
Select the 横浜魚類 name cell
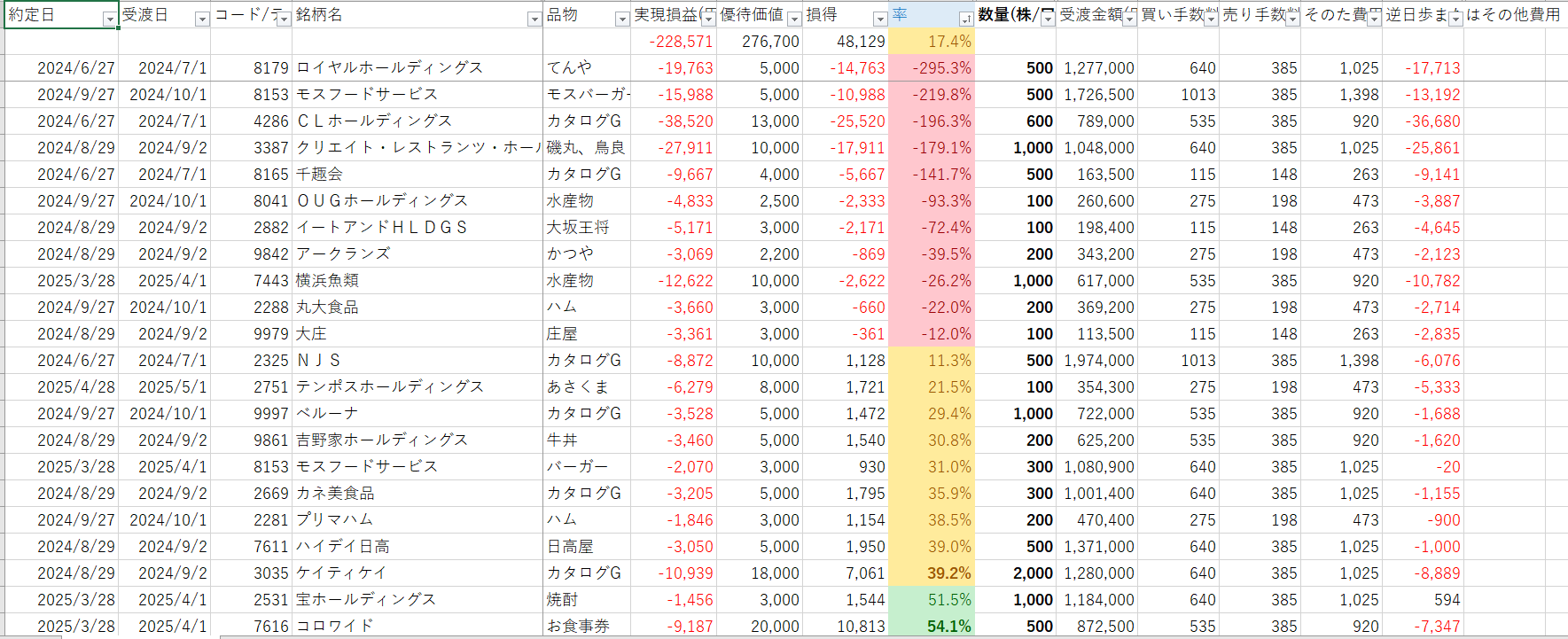point(417,281)
